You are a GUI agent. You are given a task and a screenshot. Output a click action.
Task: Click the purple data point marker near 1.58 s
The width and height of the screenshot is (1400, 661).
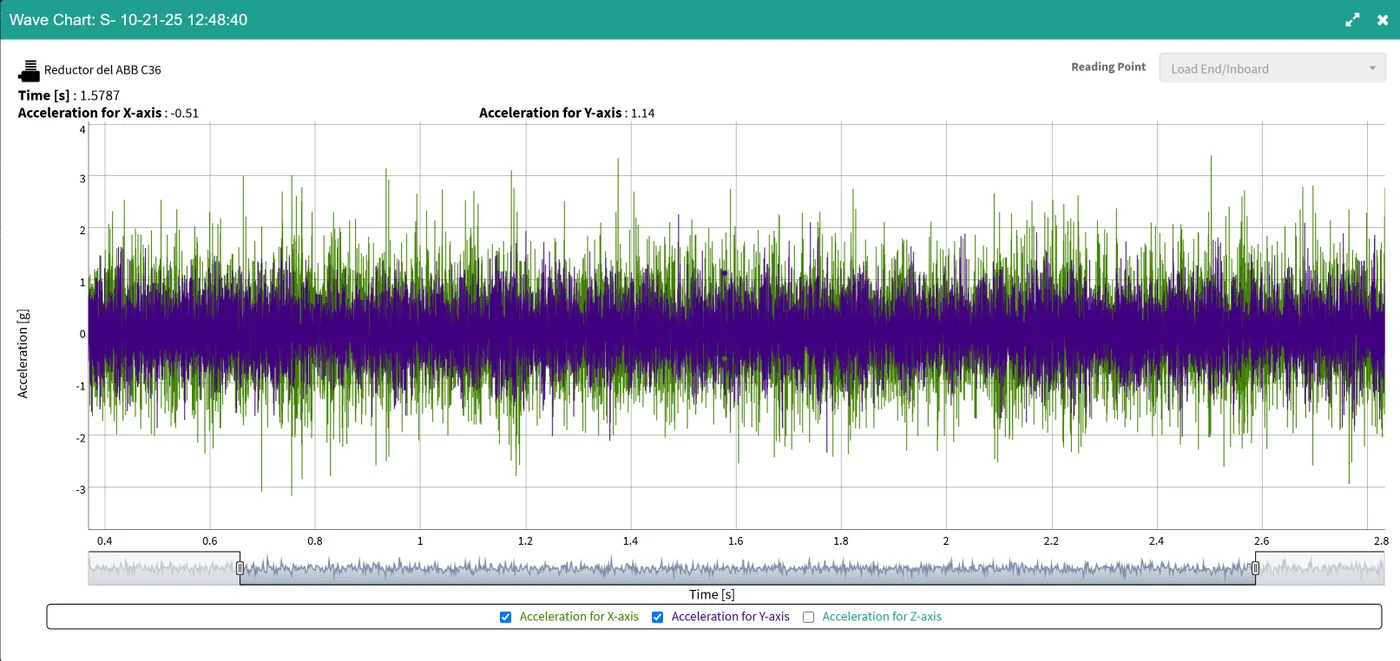tap(724, 273)
